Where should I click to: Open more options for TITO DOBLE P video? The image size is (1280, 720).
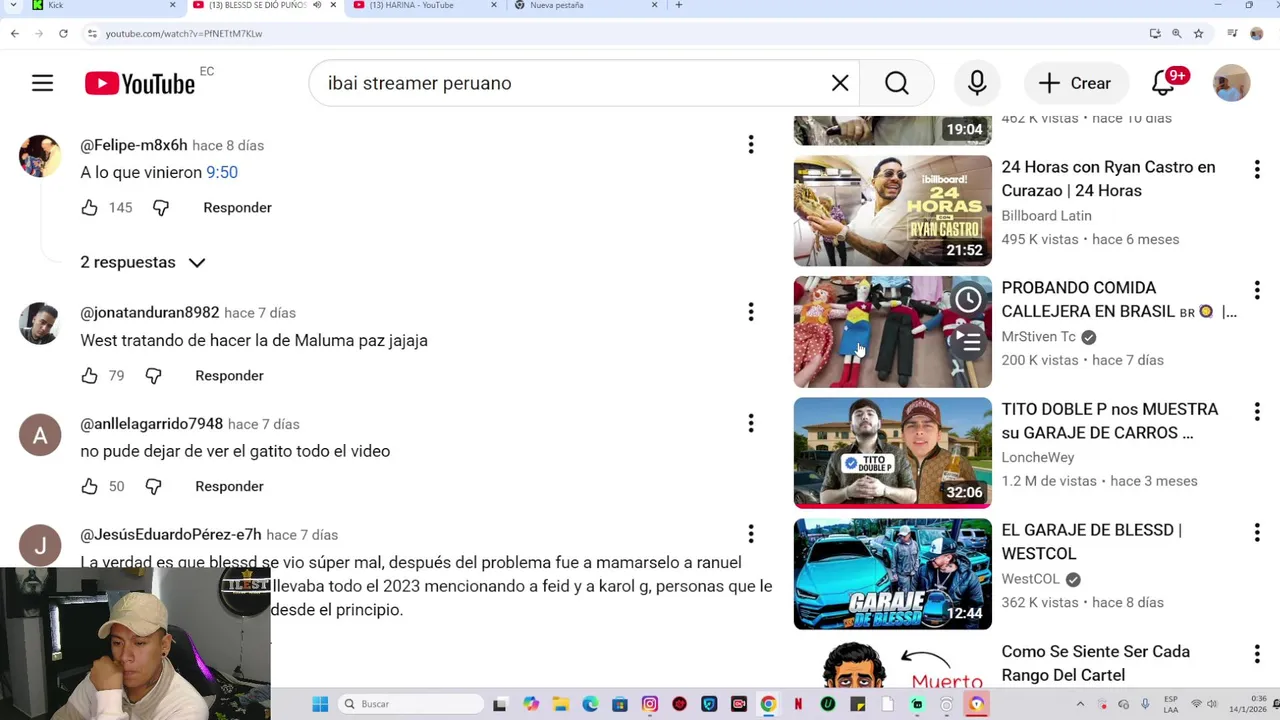(x=1257, y=411)
